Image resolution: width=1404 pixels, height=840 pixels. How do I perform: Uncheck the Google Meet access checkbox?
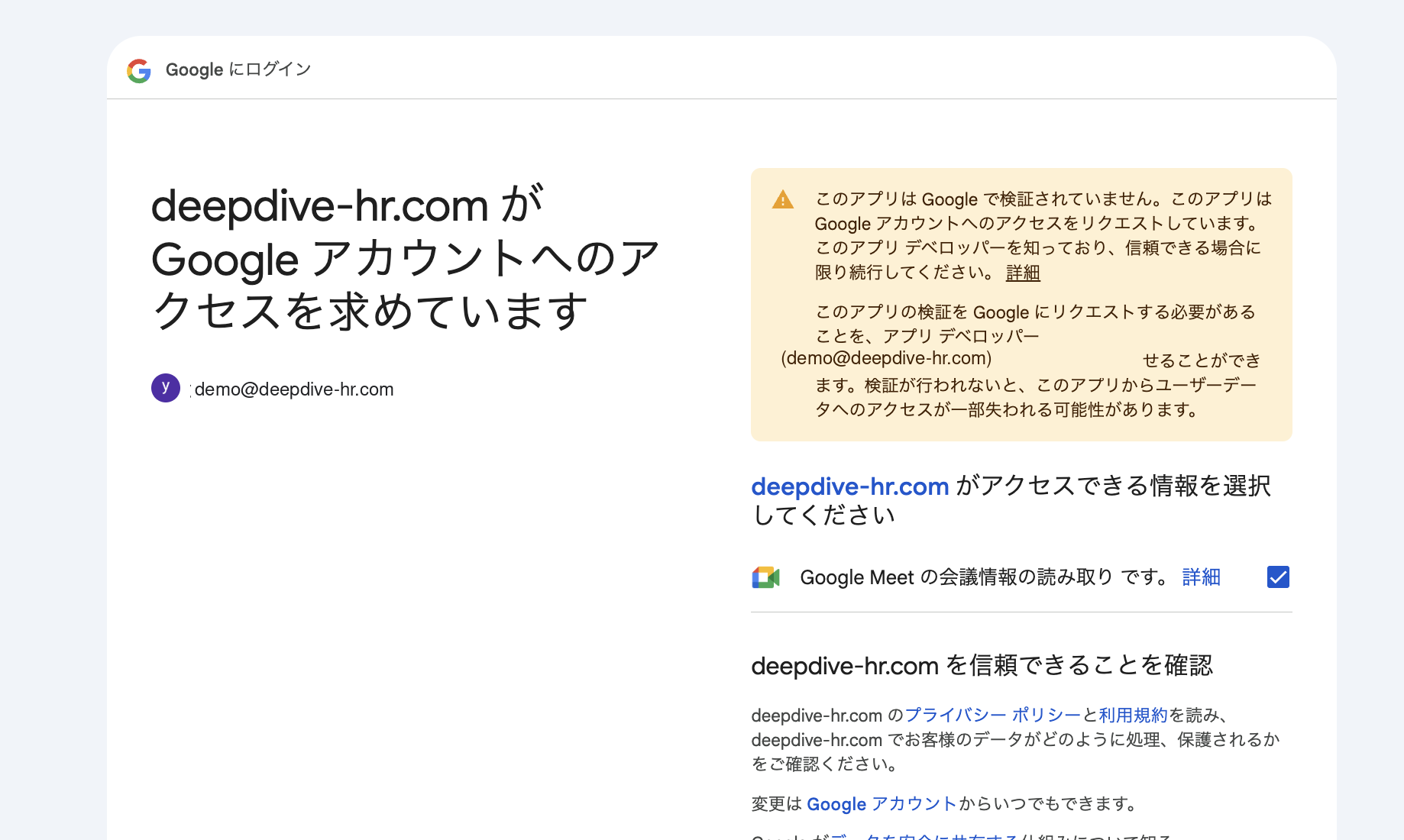click(1278, 577)
